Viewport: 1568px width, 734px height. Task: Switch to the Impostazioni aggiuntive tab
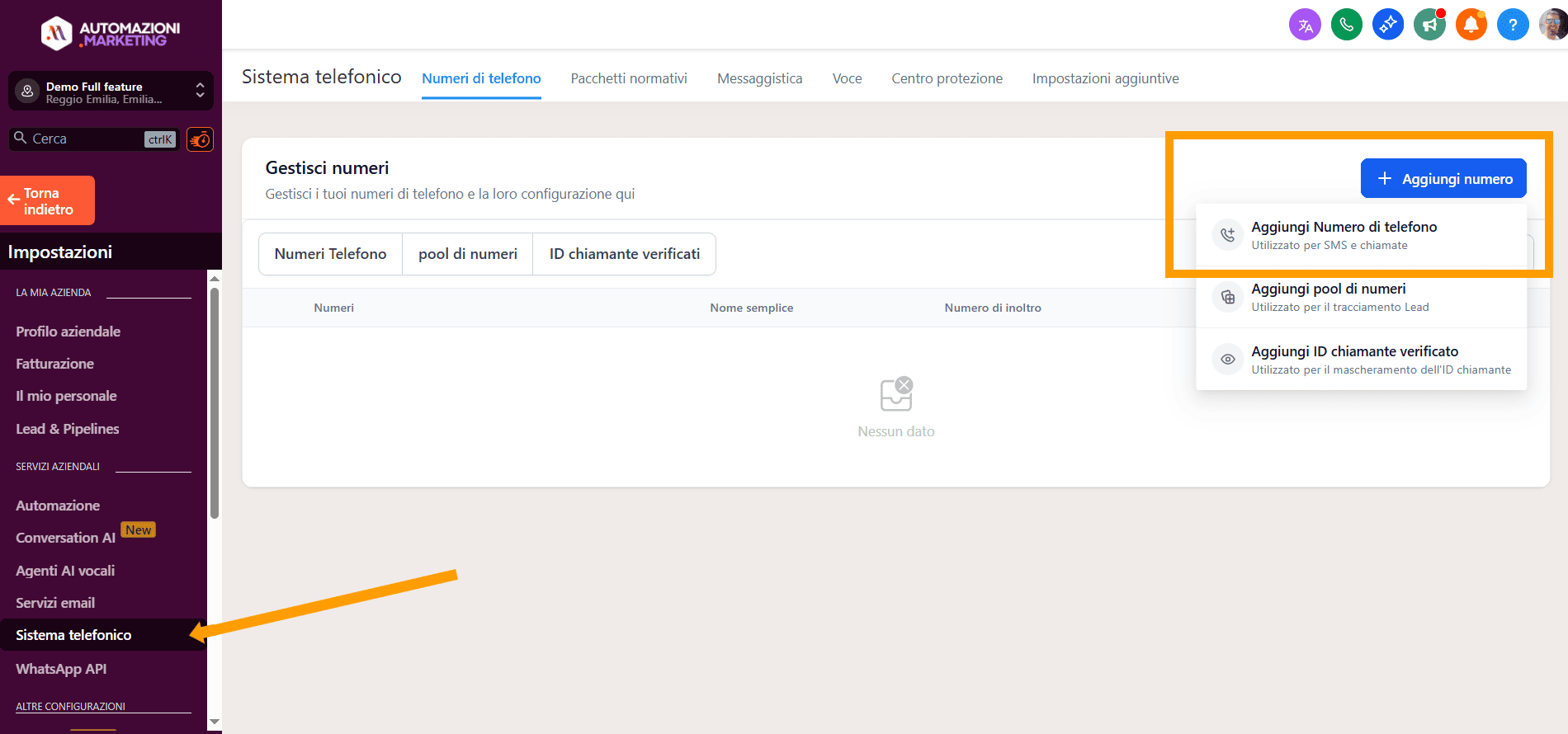(x=1105, y=78)
